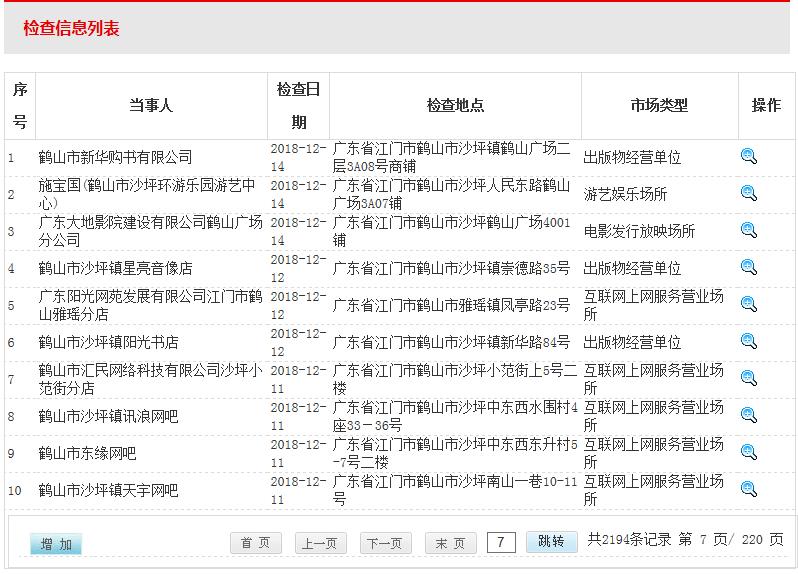Jump to last page 末页

click(451, 543)
